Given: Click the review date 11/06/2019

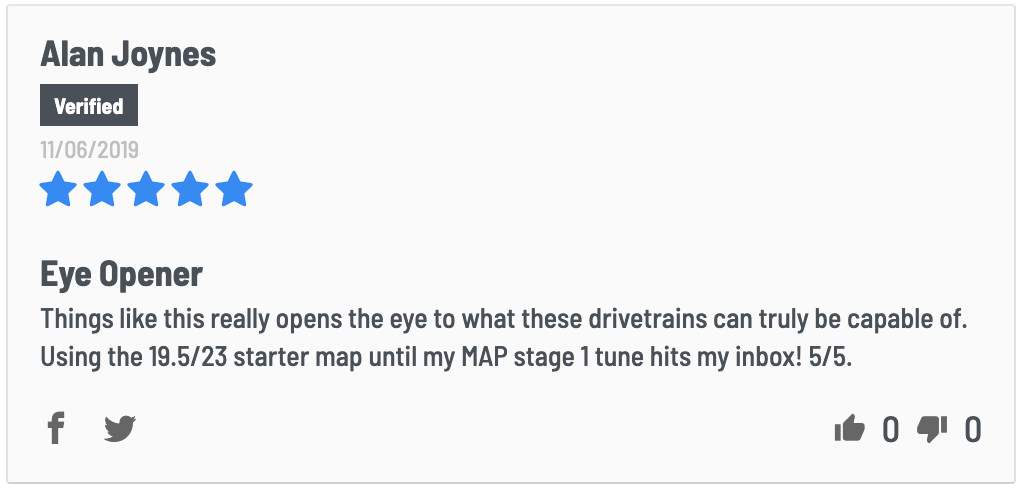Looking at the screenshot, I should [x=89, y=150].
